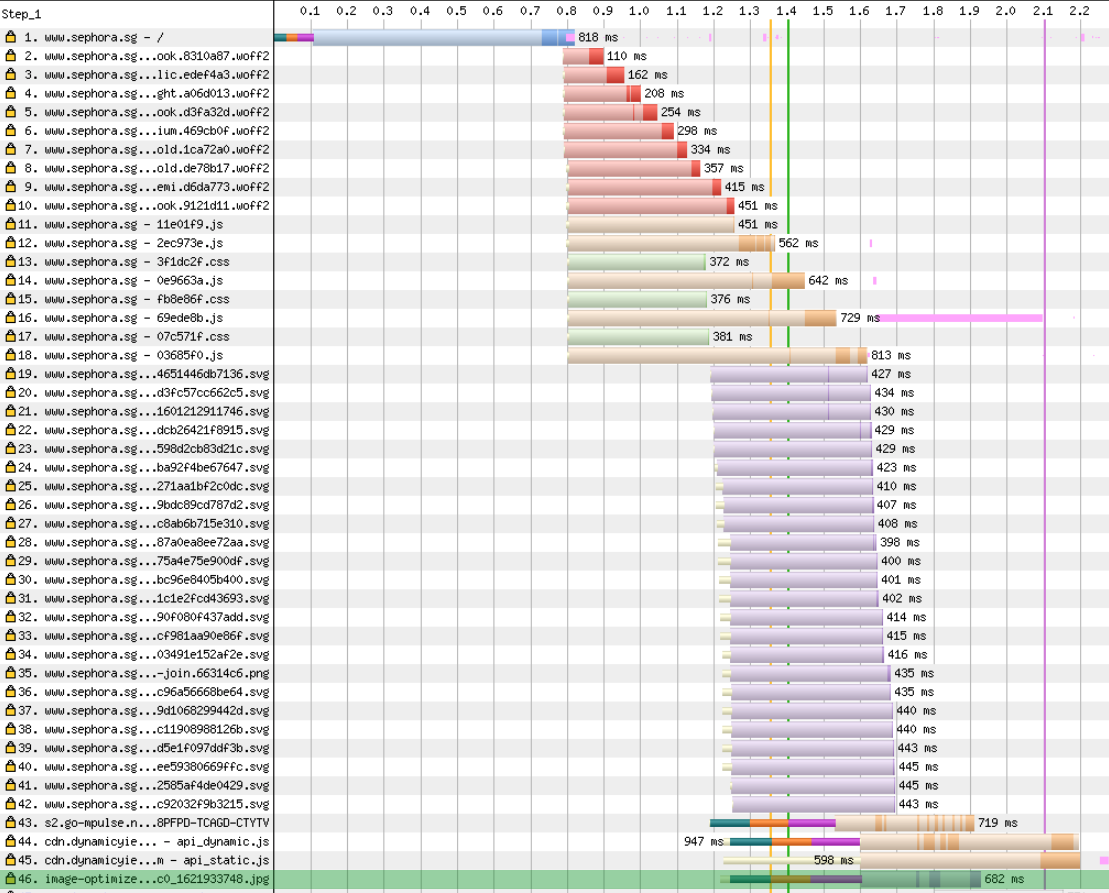The height and width of the screenshot is (893, 1109).
Task: Click the lock icon on row 1
Action: 11,37
